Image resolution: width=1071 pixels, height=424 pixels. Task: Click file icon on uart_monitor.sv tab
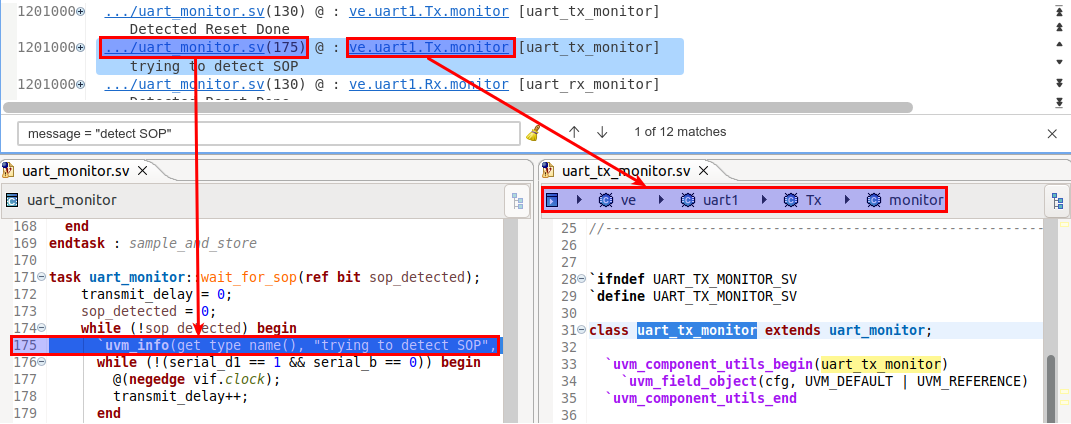8,171
